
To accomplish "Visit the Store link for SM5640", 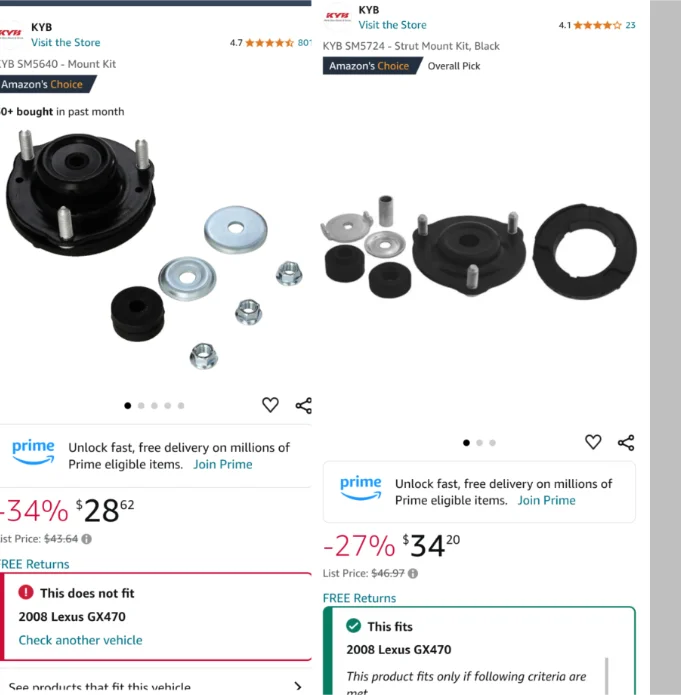I will click(x=66, y=43).
